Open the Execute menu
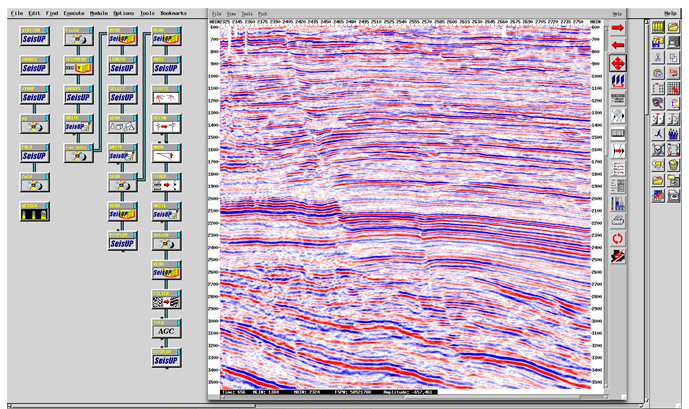Image resolution: width=689 pixels, height=409 pixels. click(x=73, y=13)
